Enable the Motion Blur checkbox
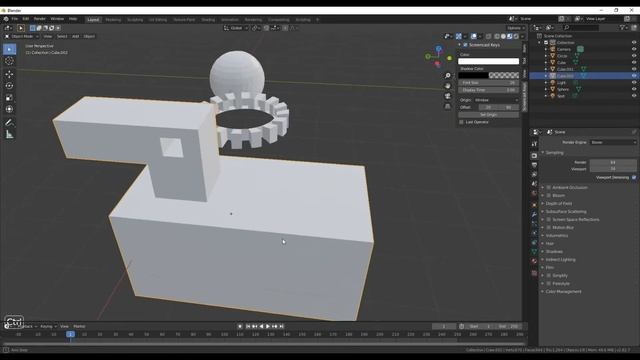This screenshot has height=360, width=640. pyautogui.click(x=549, y=227)
